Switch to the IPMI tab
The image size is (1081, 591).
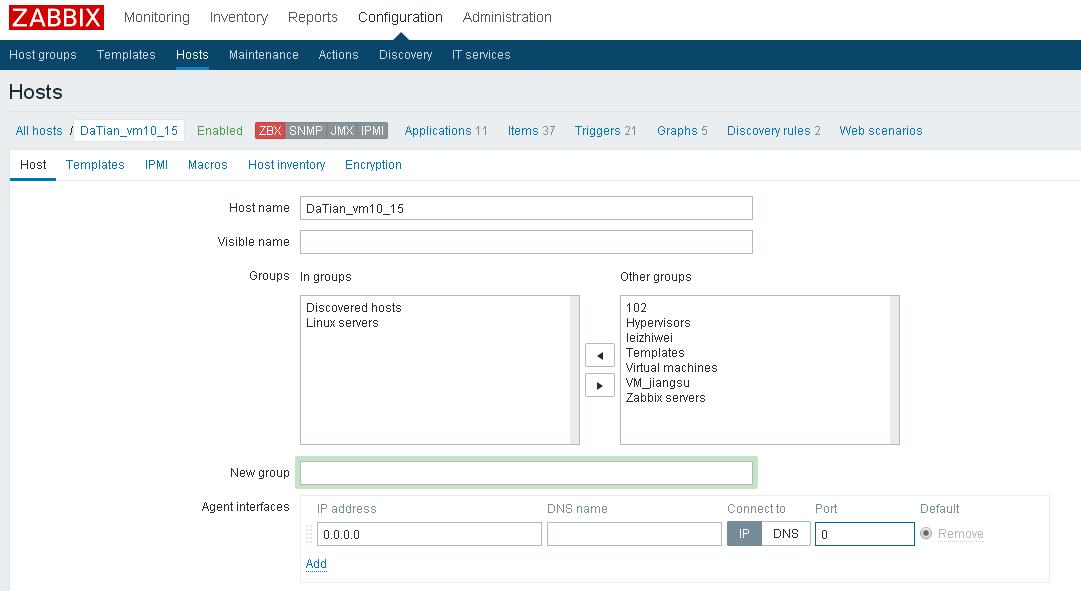click(156, 165)
